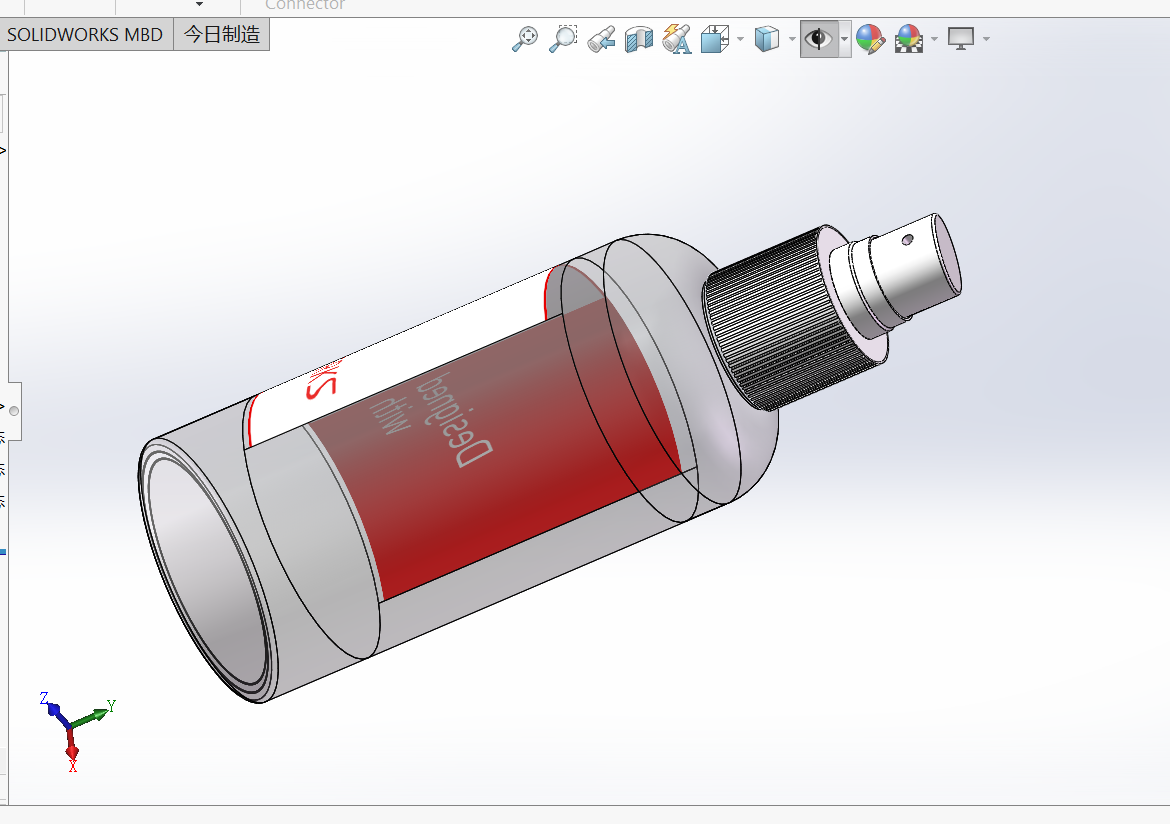The height and width of the screenshot is (824, 1170).
Task: Open Dynamic Annotation Views
Action: click(677, 39)
